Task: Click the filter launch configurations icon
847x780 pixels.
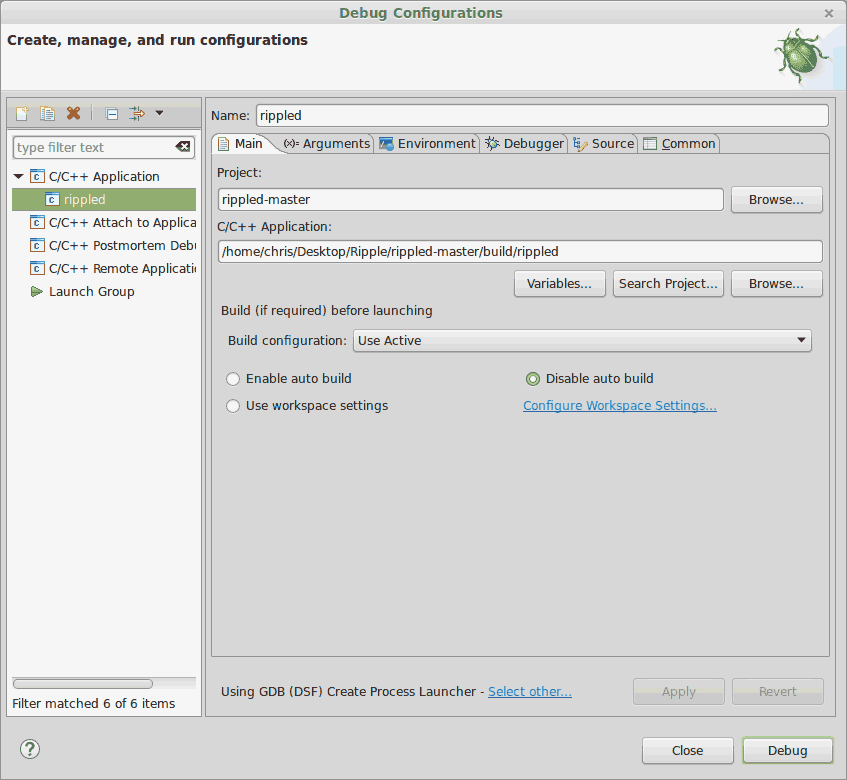Action: [x=137, y=114]
